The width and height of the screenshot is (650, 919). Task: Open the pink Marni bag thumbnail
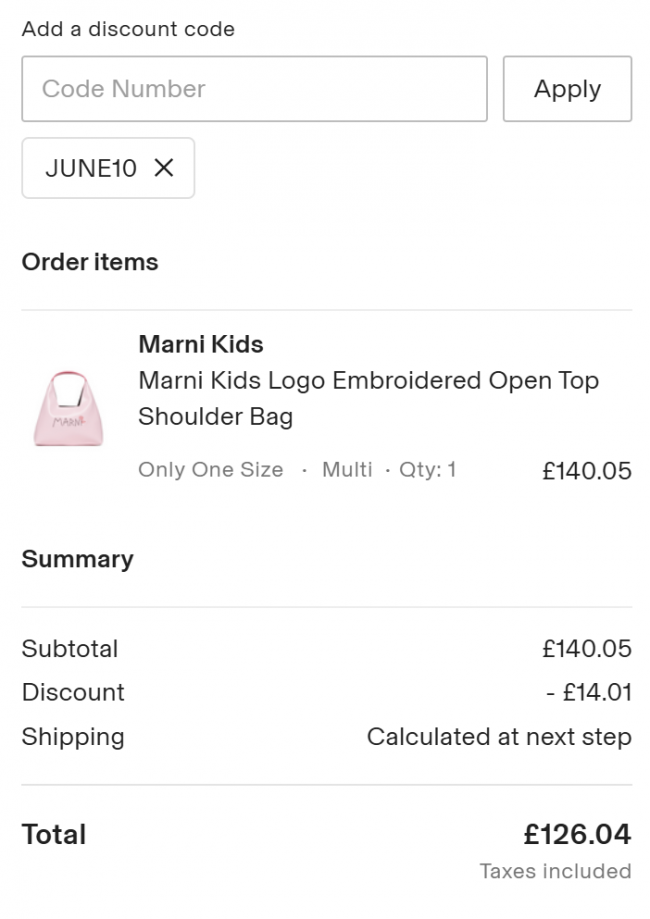point(69,409)
